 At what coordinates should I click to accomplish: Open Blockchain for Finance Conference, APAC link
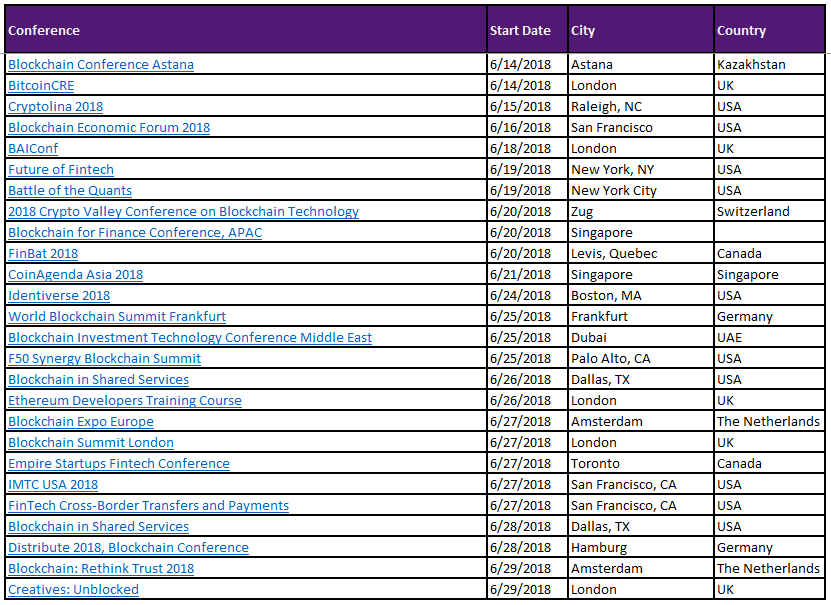[x=135, y=233]
